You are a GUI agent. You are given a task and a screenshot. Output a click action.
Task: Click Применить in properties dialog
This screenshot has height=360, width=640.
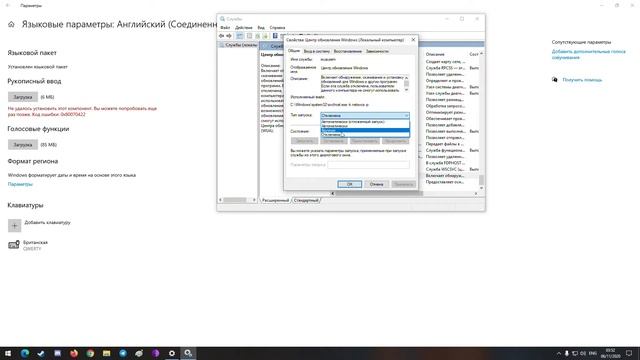click(x=403, y=184)
